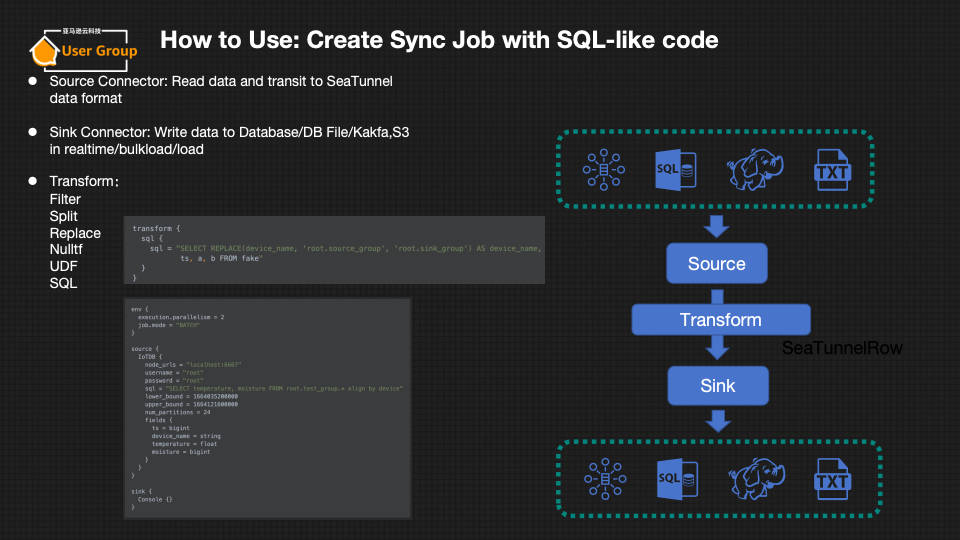Click the Sink box

tap(718, 386)
